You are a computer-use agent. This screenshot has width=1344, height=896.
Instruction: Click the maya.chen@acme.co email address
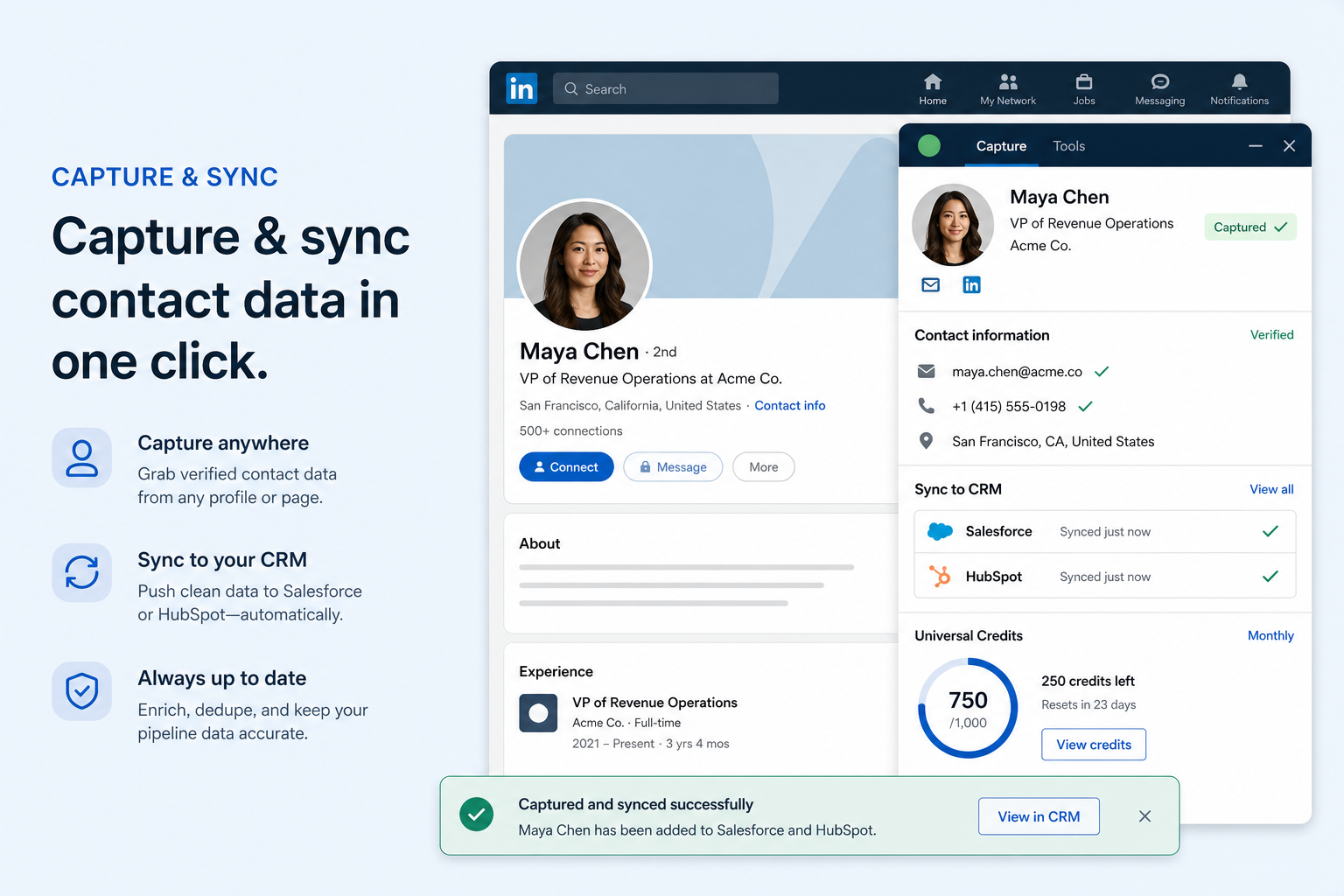click(x=1017, y=372)
